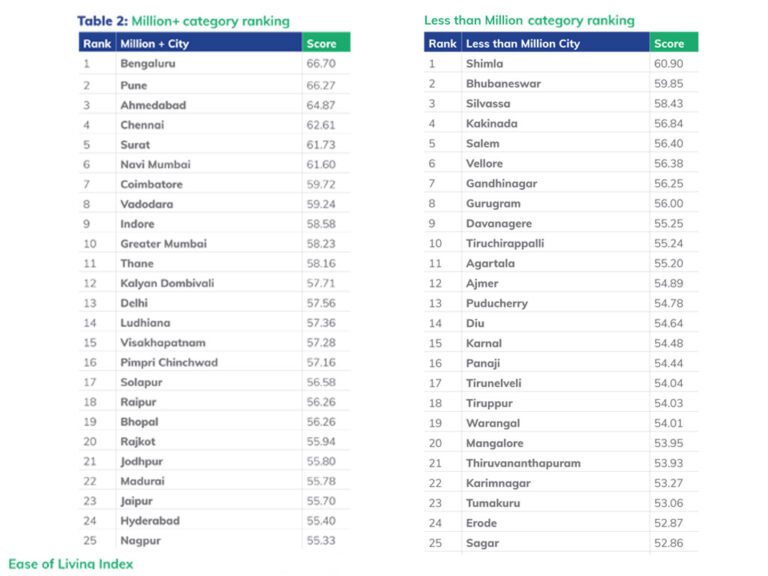Click the 'Million + City' column header
This screenshot has width=768, height=576.
coord(154,44)
